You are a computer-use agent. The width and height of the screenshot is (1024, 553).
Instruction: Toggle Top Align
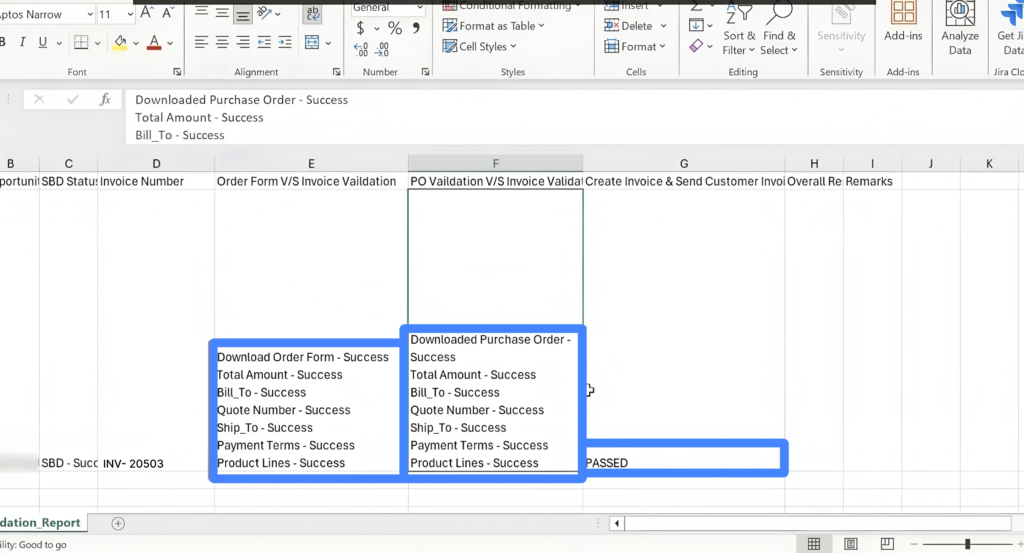[x=201, y=12]
